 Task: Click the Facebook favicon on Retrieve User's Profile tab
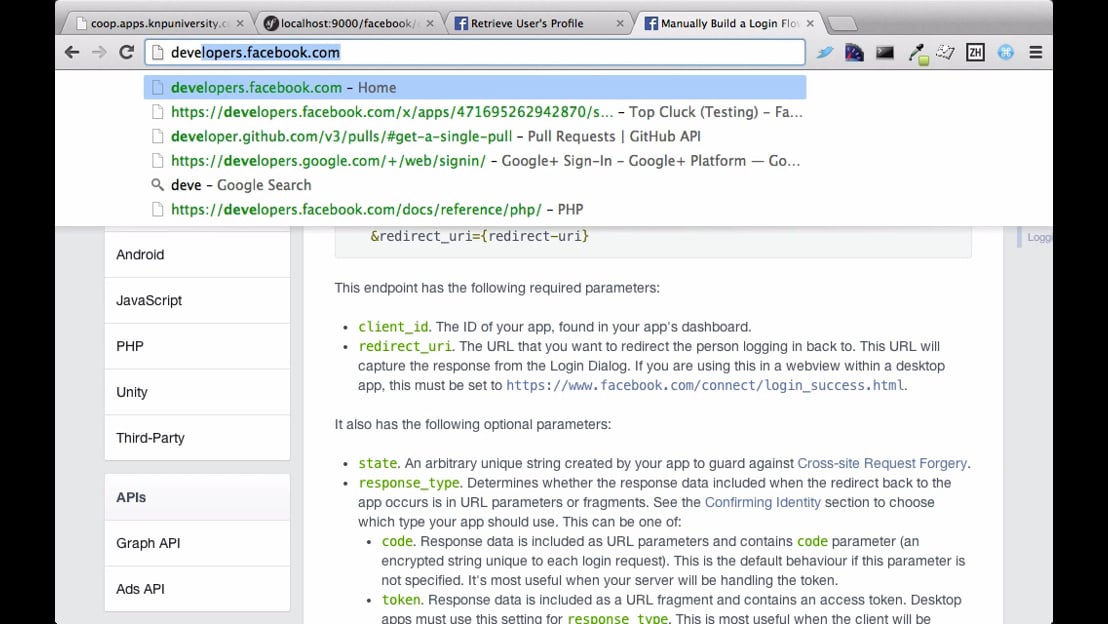click(x=461, y=23)
